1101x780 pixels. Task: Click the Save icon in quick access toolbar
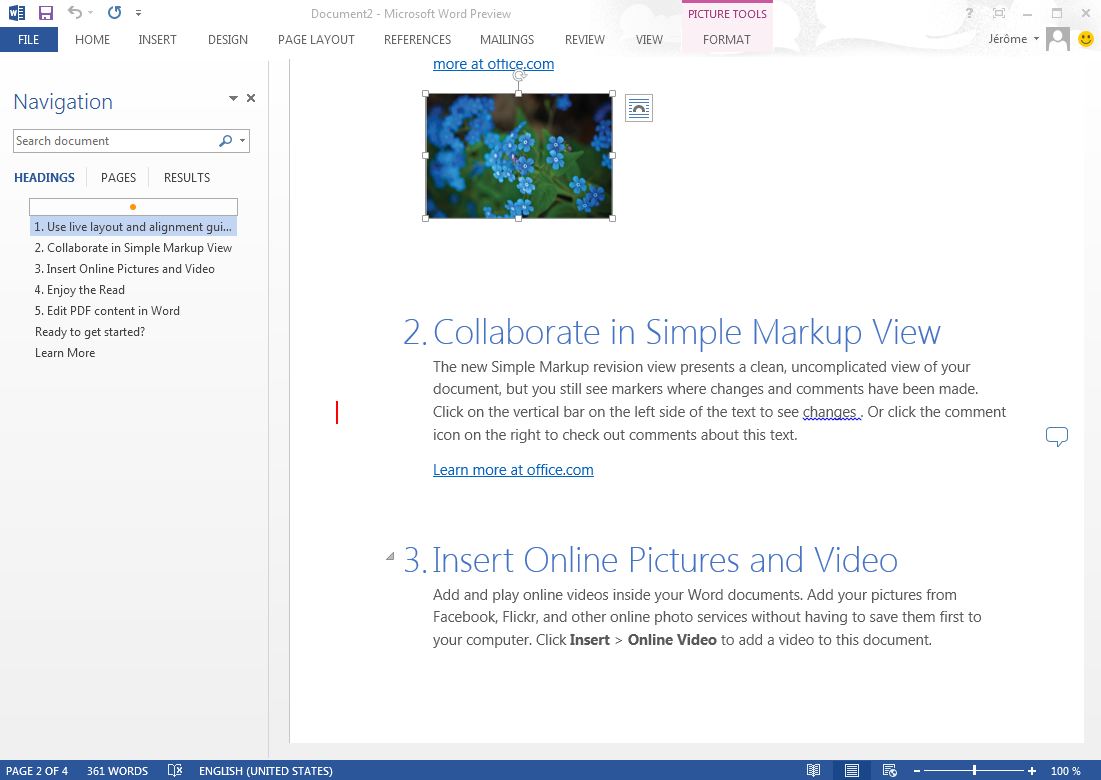(x=46, y=13)
